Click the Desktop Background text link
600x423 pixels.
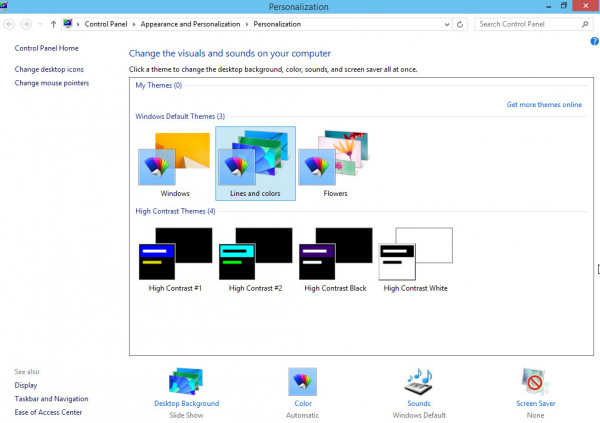pos(187,403)
